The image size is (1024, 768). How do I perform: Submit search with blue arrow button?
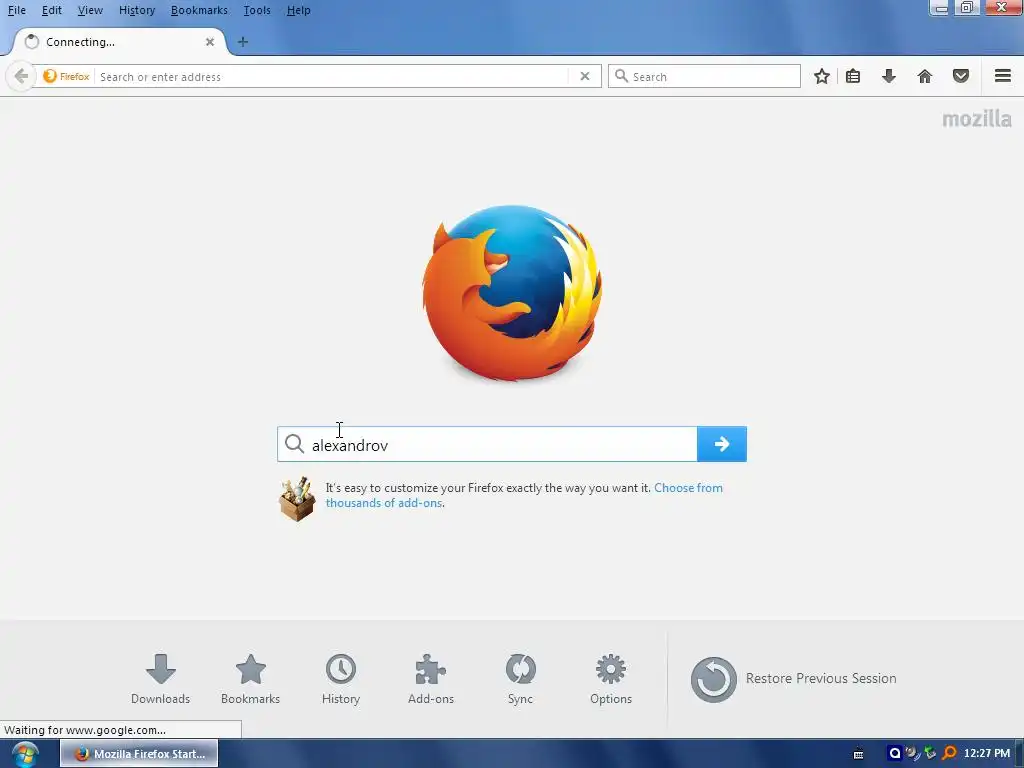click(x=722, y=444)
